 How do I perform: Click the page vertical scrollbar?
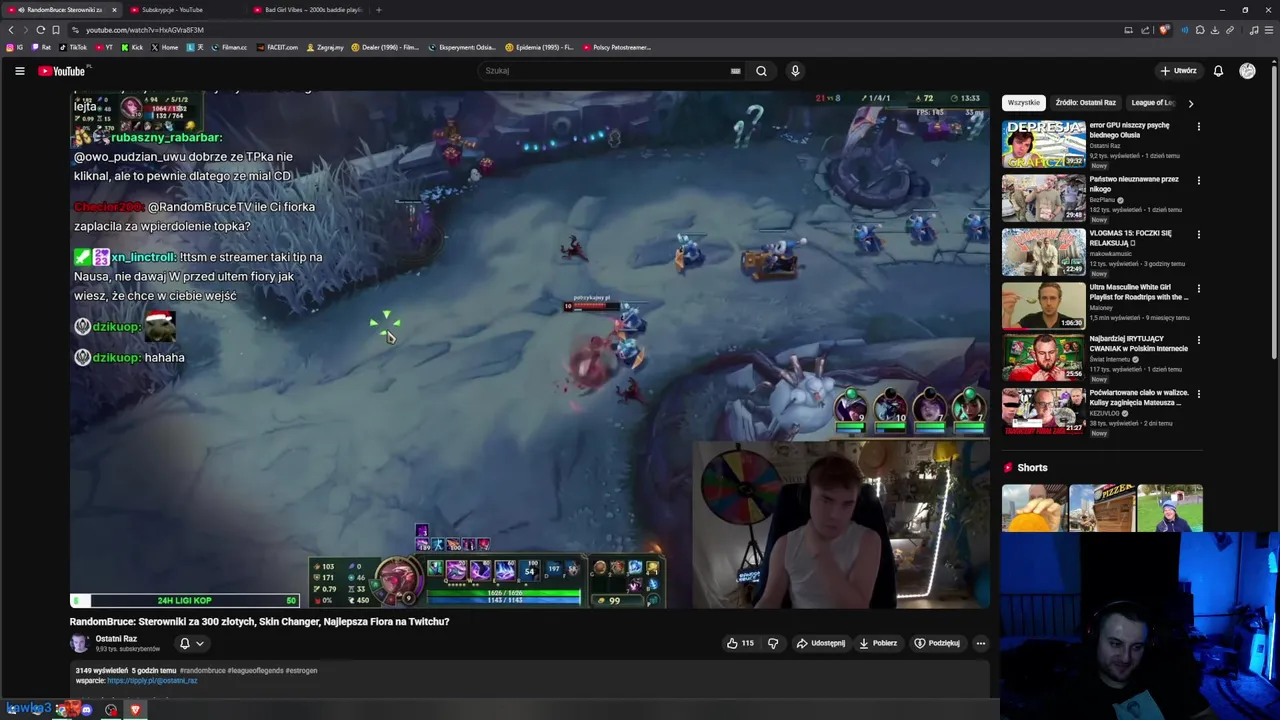coord(1275,215)
